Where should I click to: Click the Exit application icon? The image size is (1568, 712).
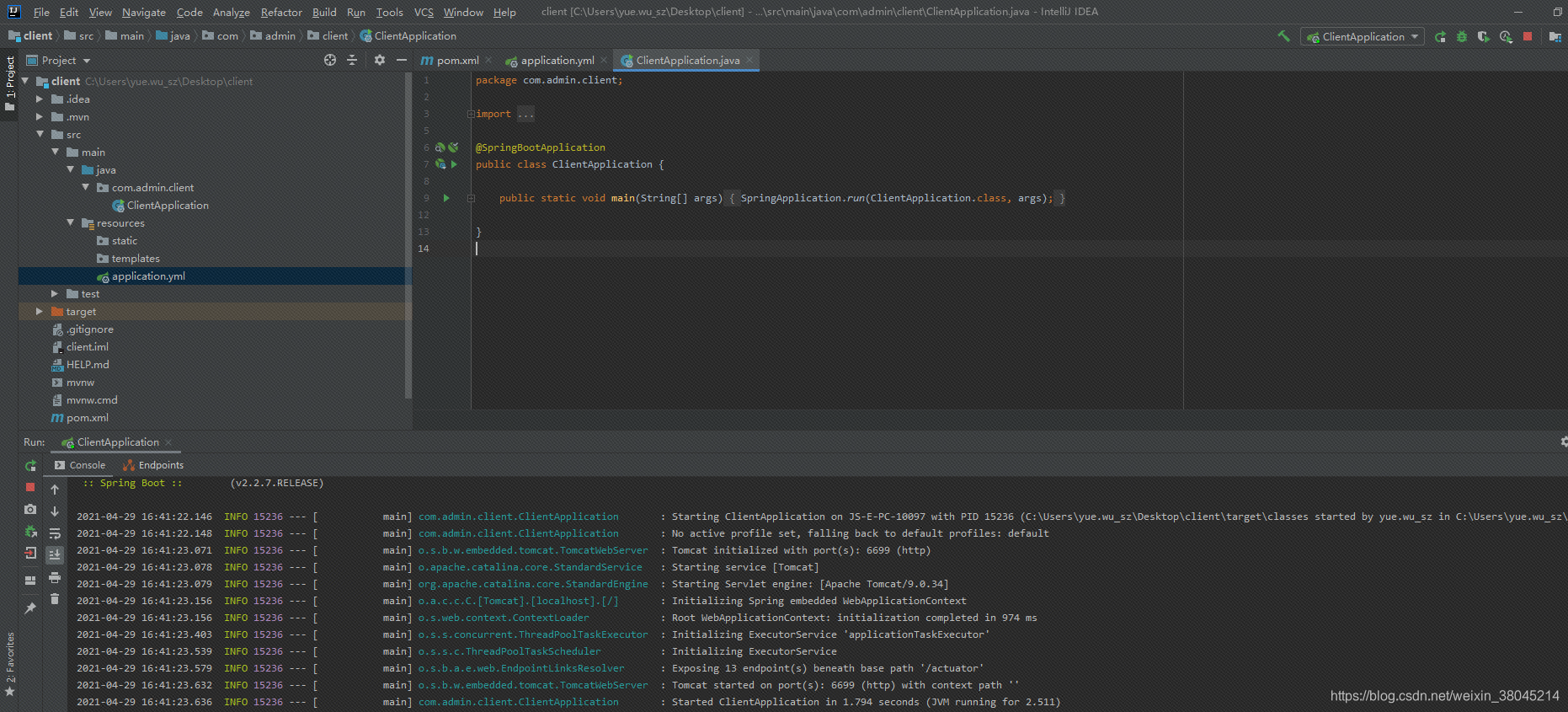coord(30,553)
